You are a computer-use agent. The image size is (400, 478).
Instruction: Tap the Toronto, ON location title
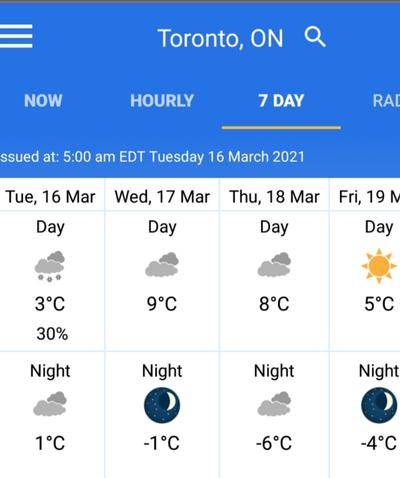220,38
